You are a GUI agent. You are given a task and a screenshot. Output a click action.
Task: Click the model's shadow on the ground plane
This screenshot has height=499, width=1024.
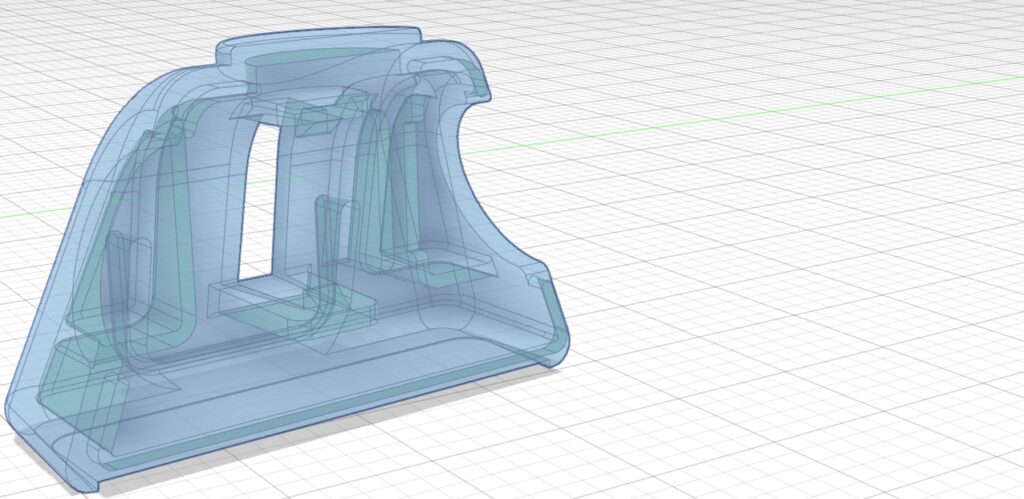click(x=300, y=462)
